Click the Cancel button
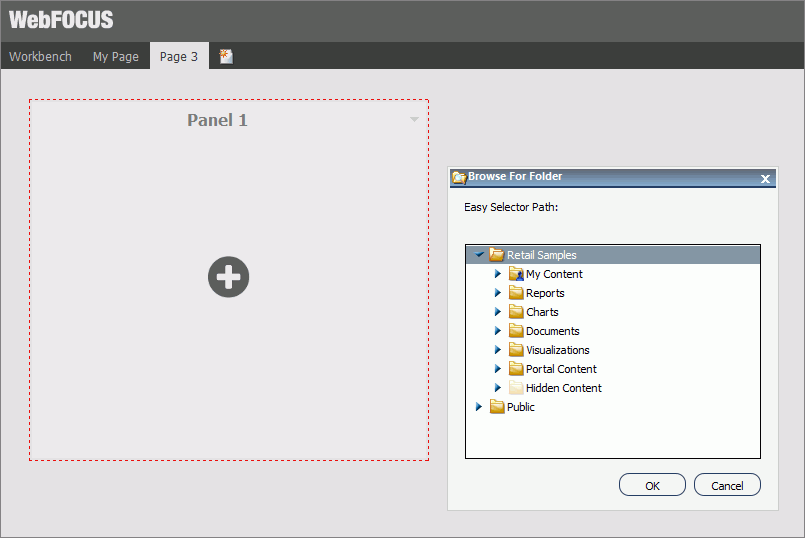This screenshot has width=805, height=538. pos(727,485)
